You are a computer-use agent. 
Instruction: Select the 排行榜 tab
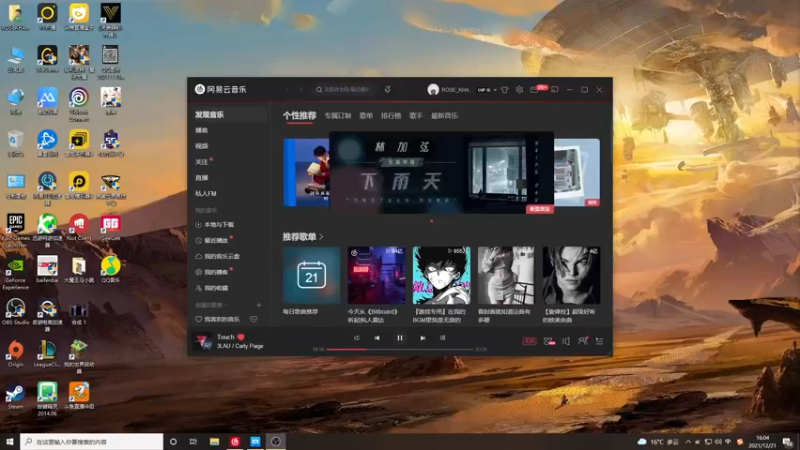[391, 116]
